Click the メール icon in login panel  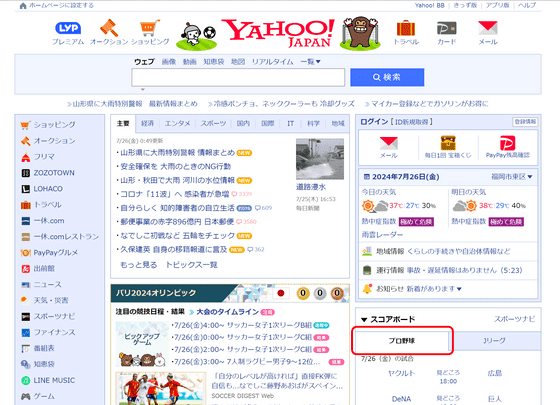click(389, 144)
